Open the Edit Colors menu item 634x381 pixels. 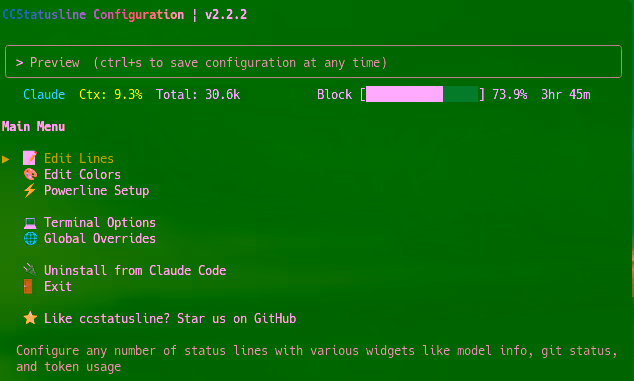click(82, 174)
